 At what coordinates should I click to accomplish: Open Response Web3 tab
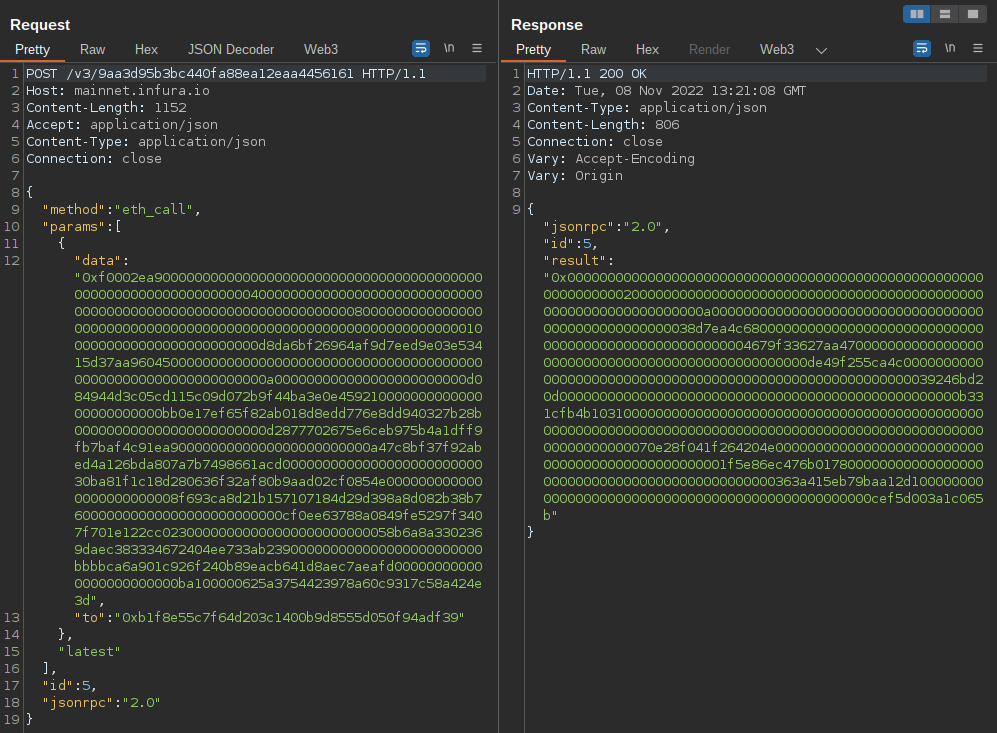[x=777, y=50]
